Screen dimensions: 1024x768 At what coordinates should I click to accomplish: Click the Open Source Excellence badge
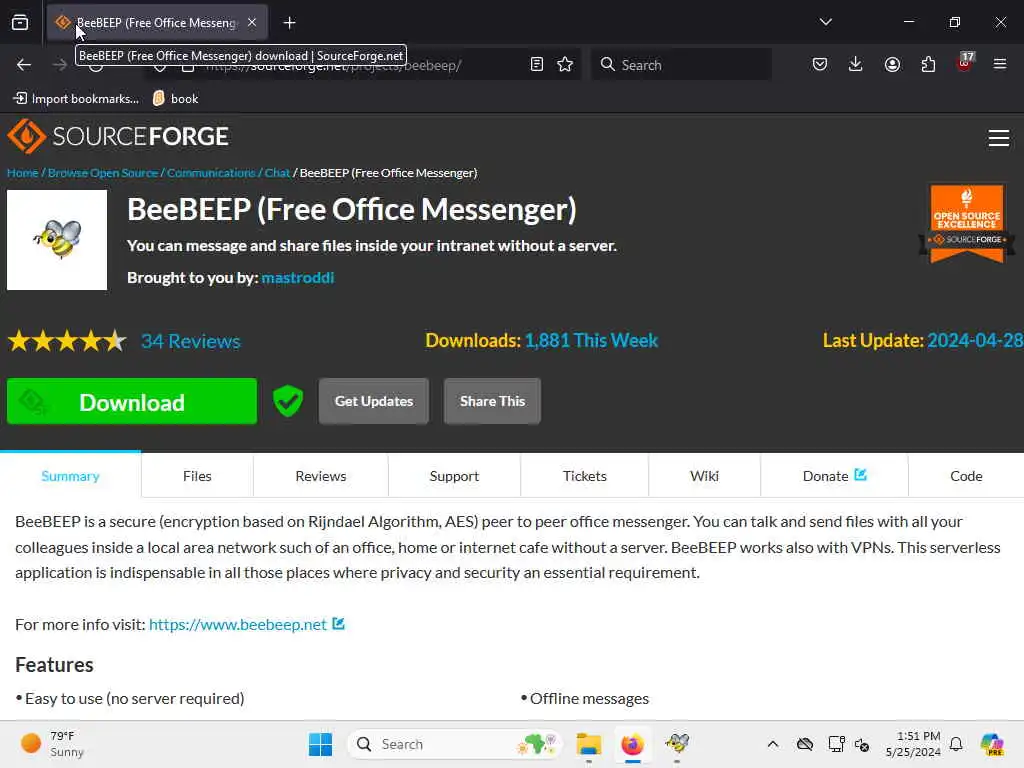(967, 223)
